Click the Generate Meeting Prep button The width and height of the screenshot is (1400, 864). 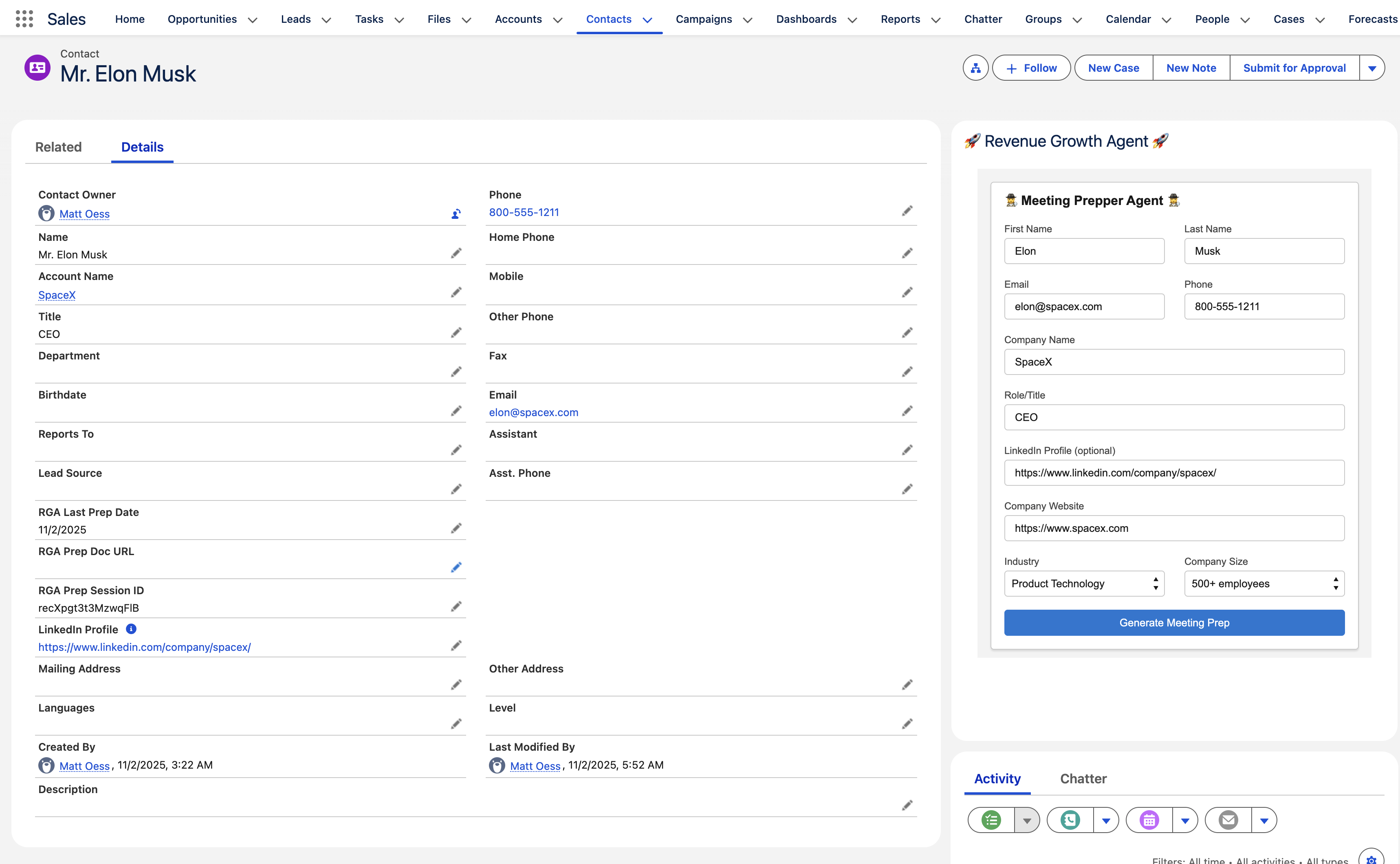tap(1174, 622)
